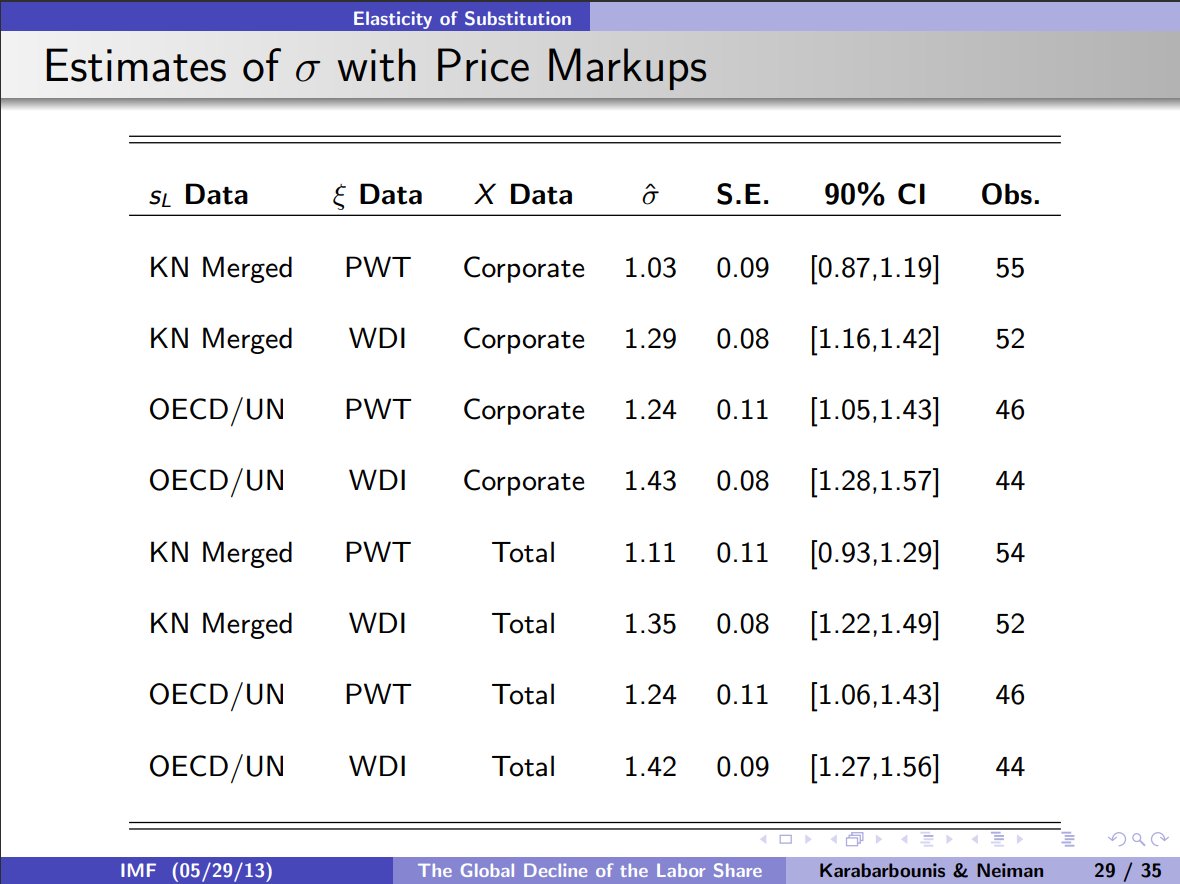The width and height of the screenshot is (1180, 884).
Task: Select the S.E. column header
Action: [743, 195]
